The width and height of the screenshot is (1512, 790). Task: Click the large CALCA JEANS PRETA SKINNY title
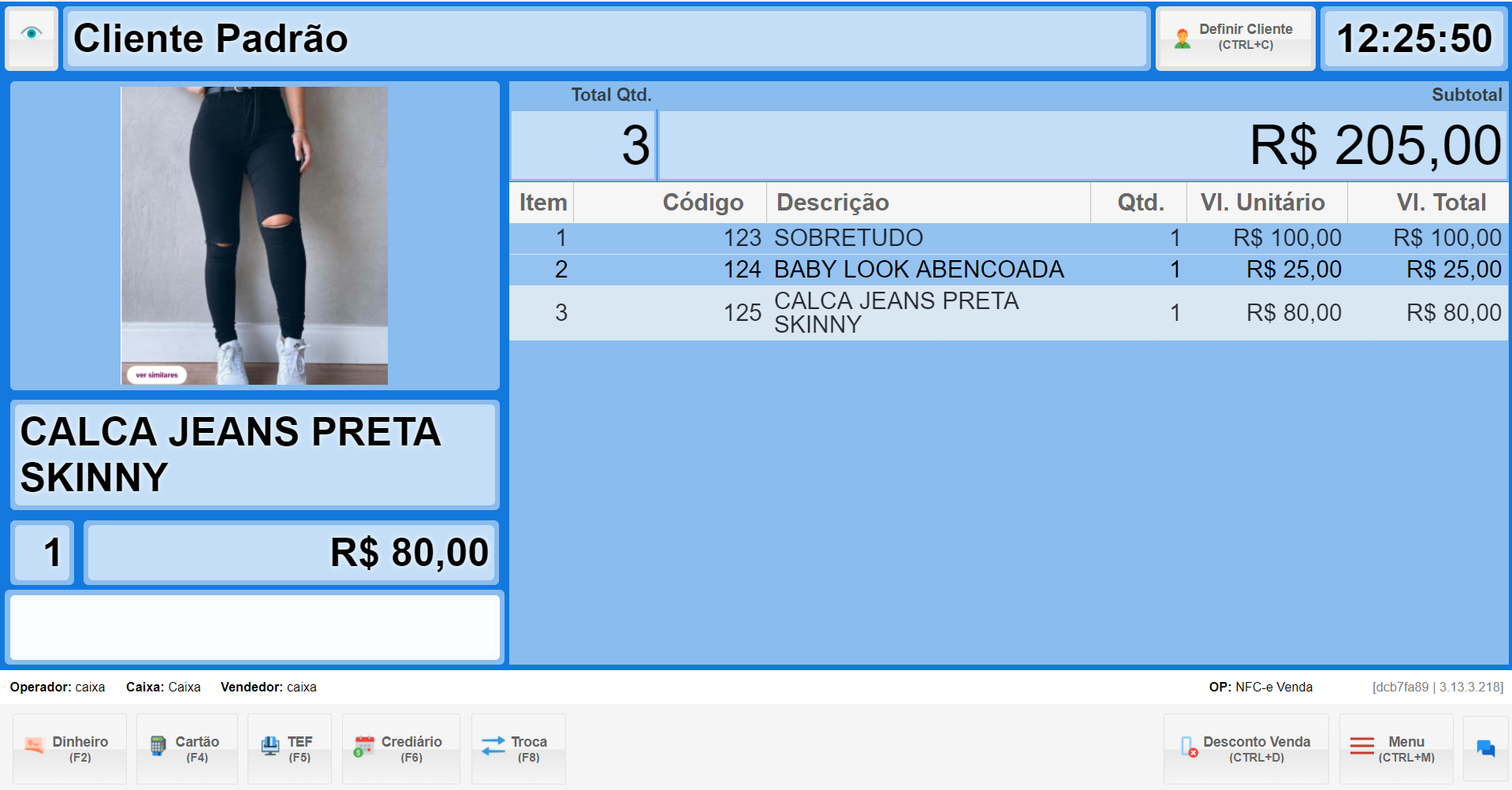click(255, 455)
